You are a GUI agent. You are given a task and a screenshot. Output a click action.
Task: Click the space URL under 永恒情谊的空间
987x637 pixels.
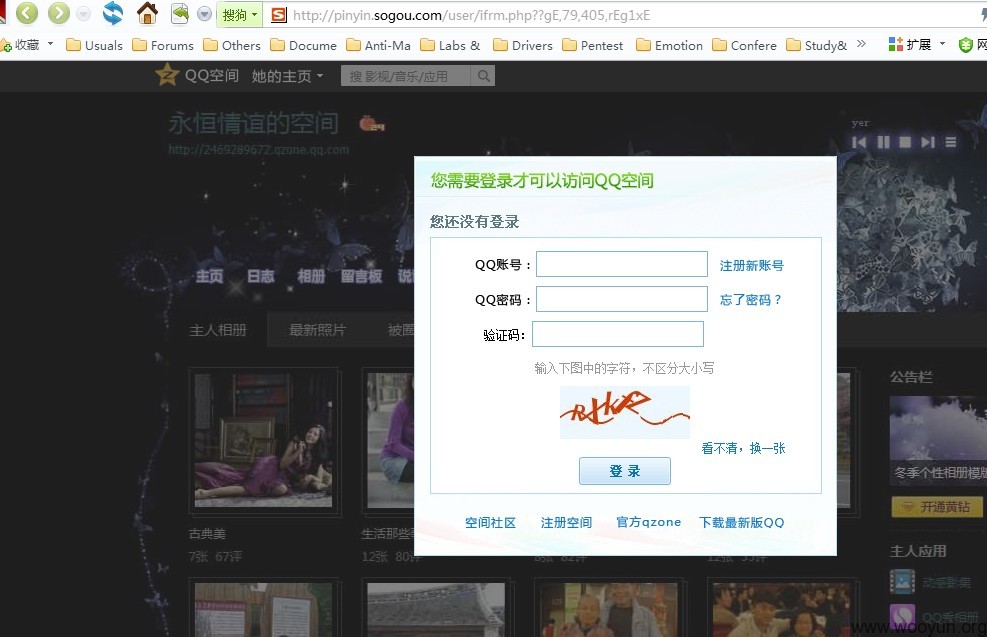pyautogui.click(x=259, y=150)
